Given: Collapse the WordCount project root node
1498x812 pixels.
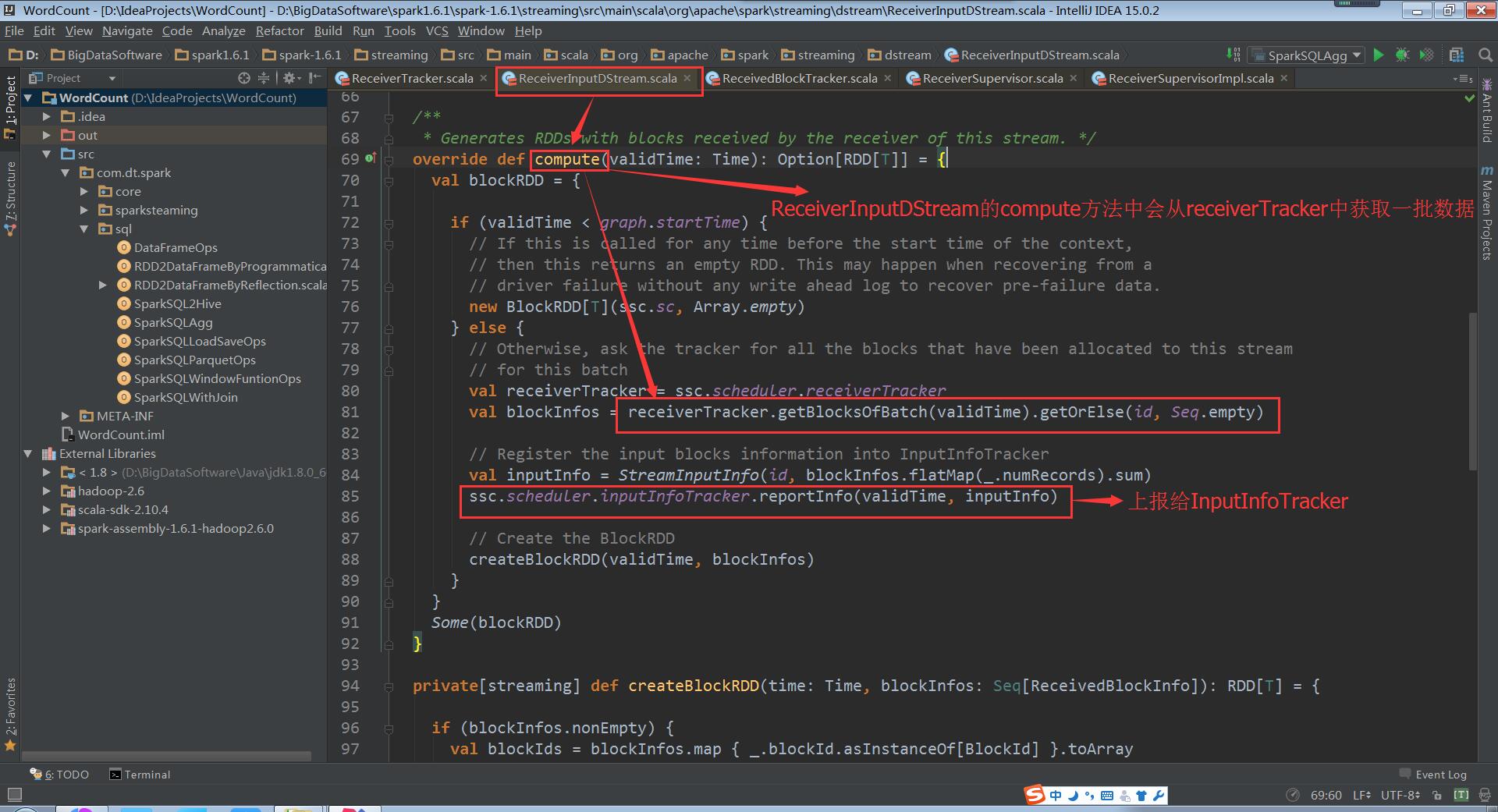Looking at the screenshot, I should (28, 98).
